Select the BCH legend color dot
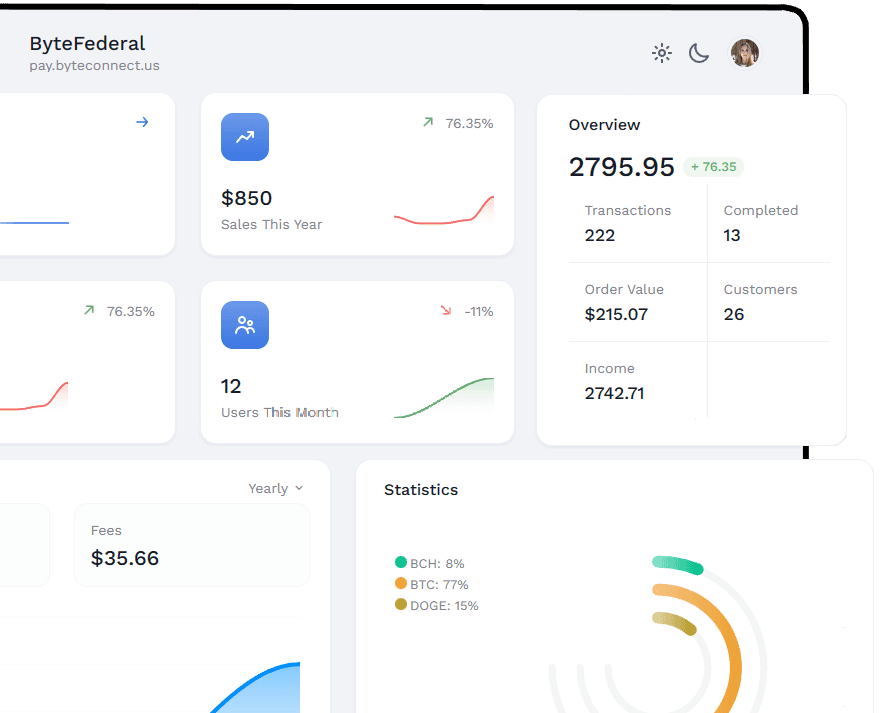 click(401, 562)
